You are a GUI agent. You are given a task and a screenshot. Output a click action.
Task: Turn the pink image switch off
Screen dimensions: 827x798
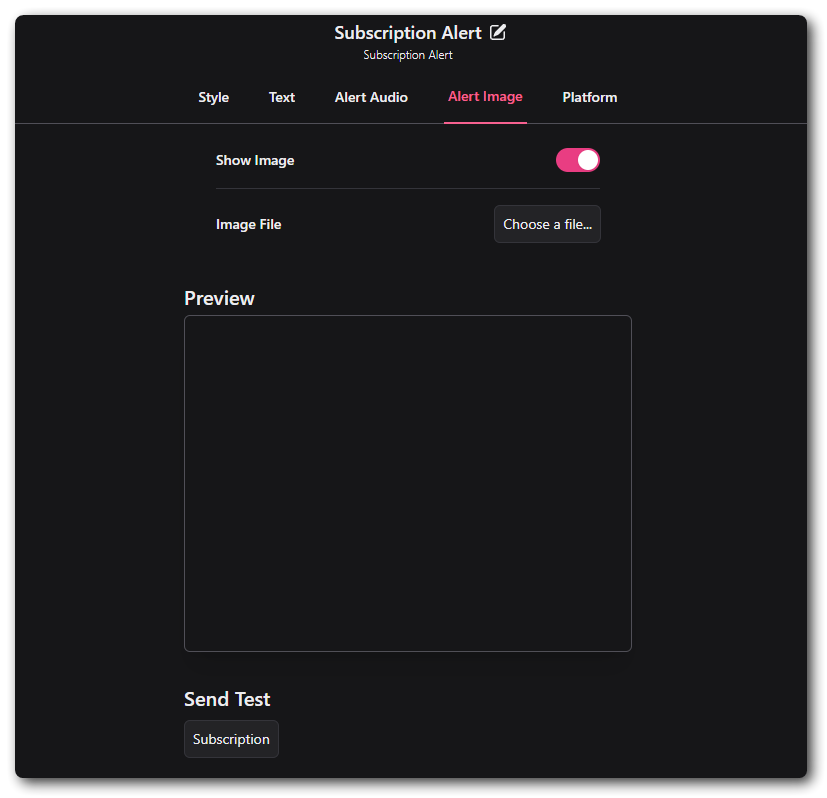577,160
